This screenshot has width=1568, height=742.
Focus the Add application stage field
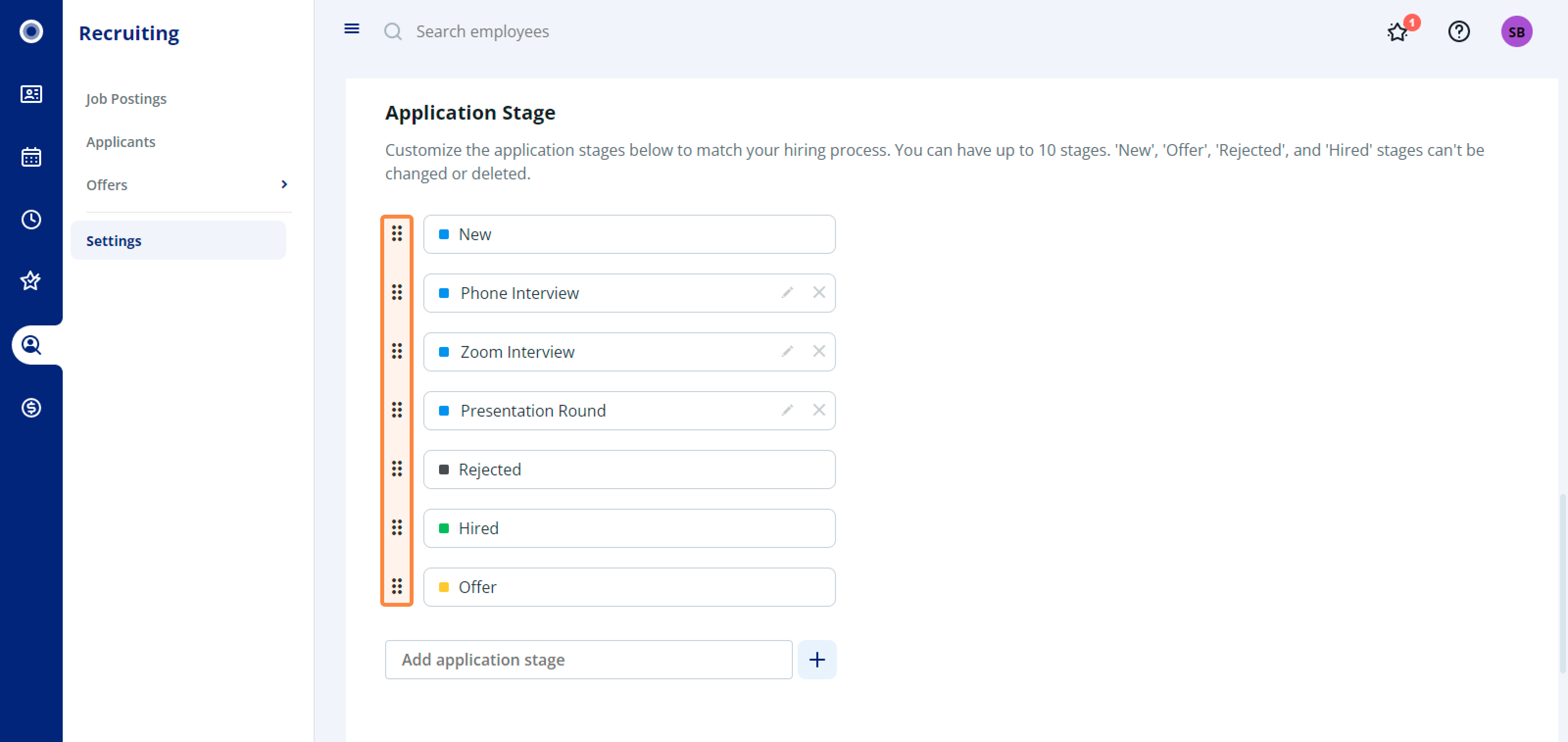[588, 660]
